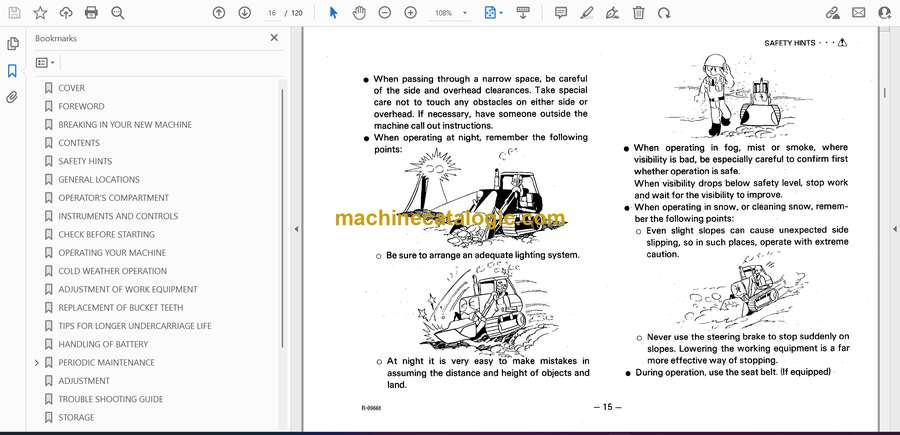Add a comment note
Image resolution: width=900 pixels, height=435 pixels.
pyautogui.click(x=561, y=13)
